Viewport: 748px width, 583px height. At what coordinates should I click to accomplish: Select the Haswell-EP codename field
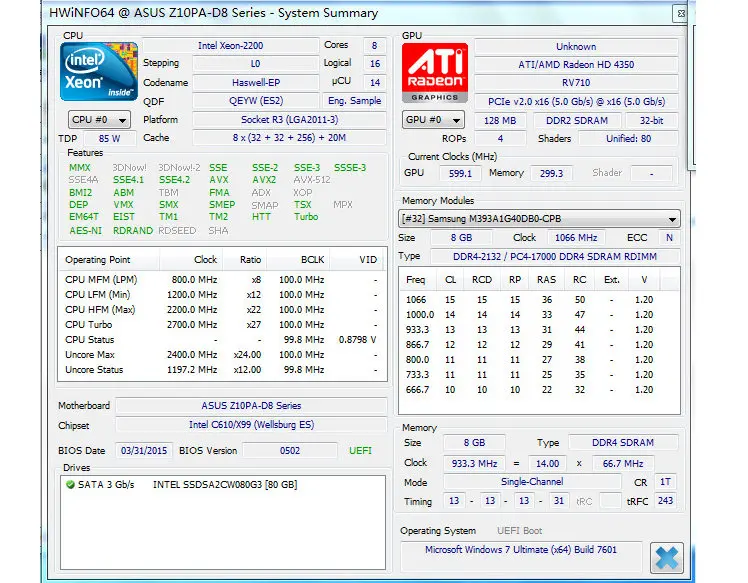tap(256, 83)
